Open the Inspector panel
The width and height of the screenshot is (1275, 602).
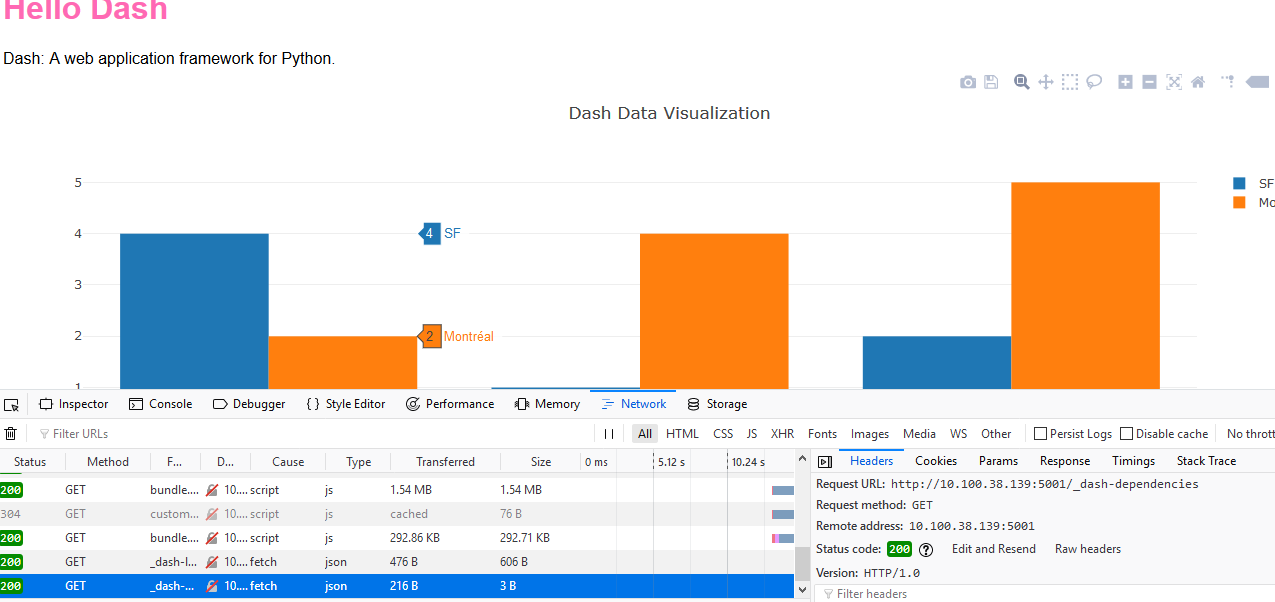[73, 404]
